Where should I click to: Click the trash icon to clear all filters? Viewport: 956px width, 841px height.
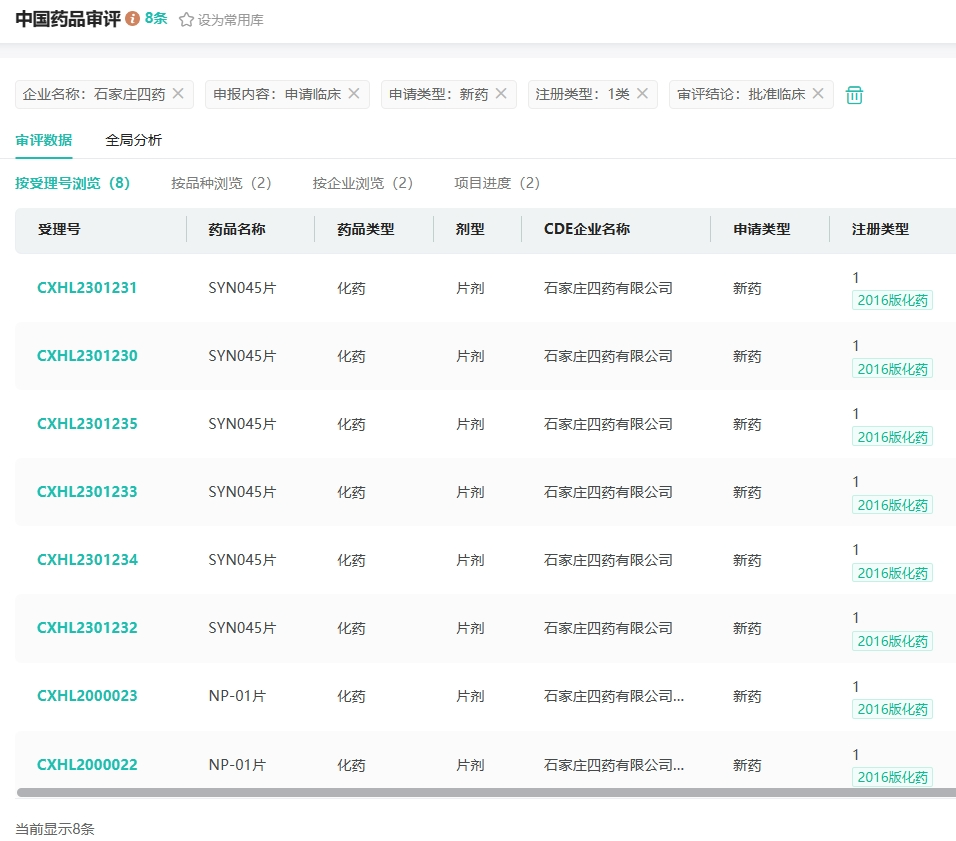[854, 95]
